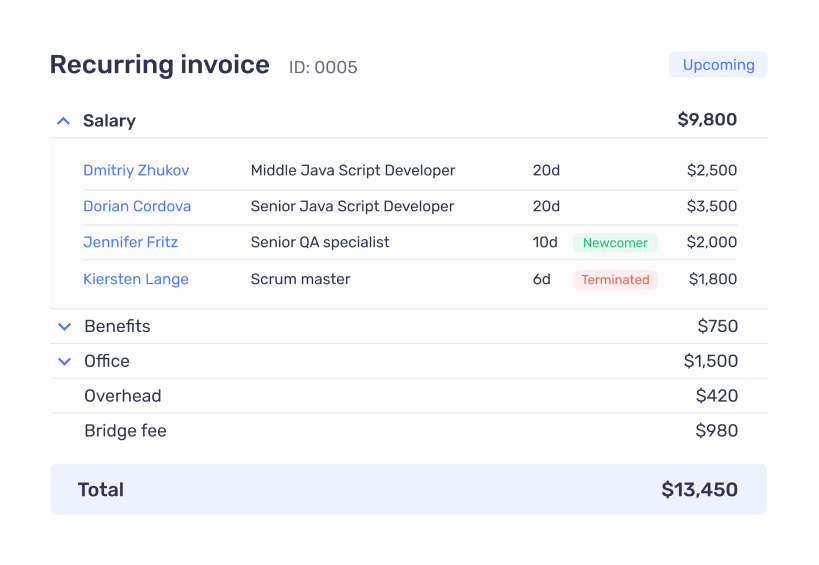Viewport: 819px width, 565px height.
Task: Open Dorian Cordova's profile link
Action: click(x=137, y=206)
